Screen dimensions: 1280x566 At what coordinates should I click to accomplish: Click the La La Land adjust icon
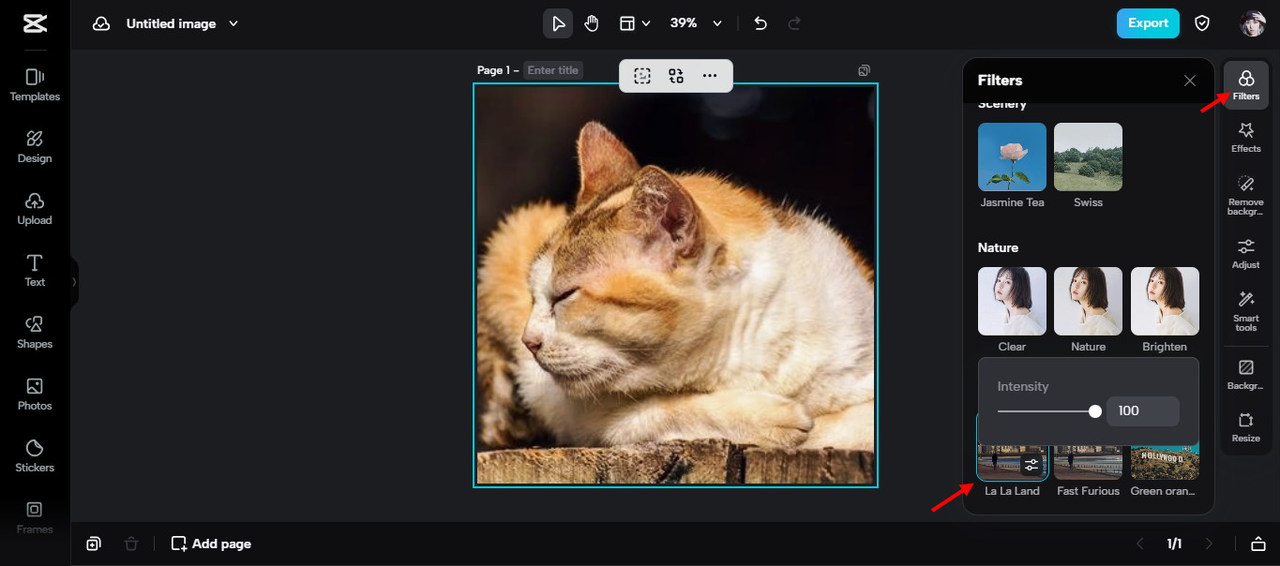pos(1031,465)
